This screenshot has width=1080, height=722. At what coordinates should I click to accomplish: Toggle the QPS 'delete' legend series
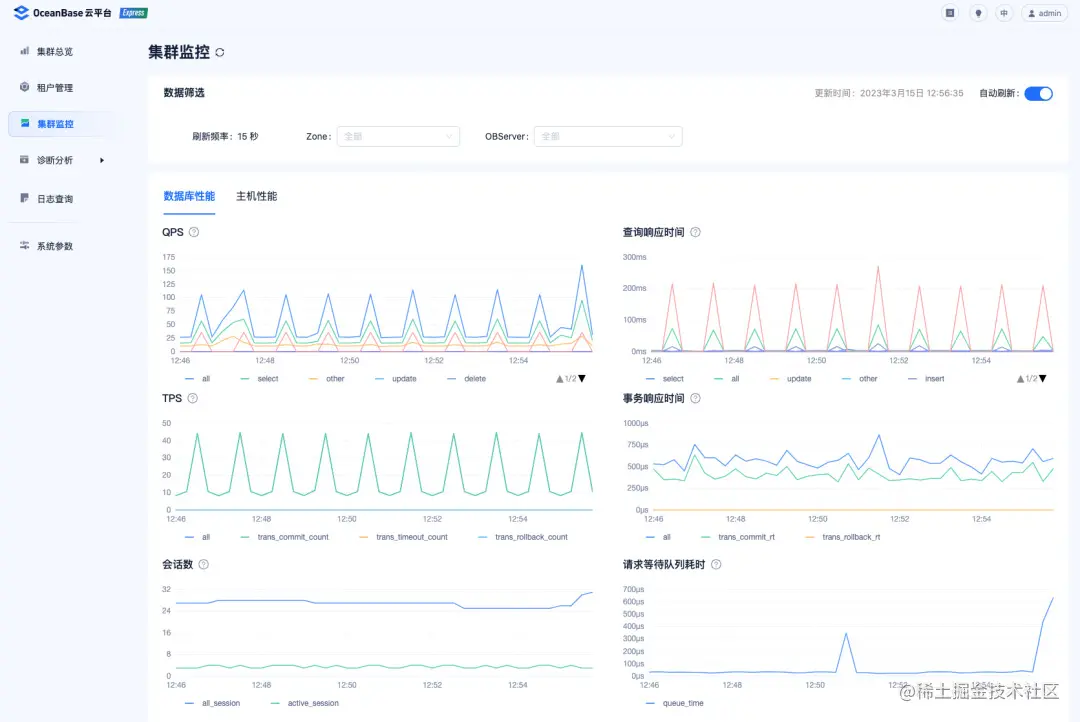click(x=467, y=379)
